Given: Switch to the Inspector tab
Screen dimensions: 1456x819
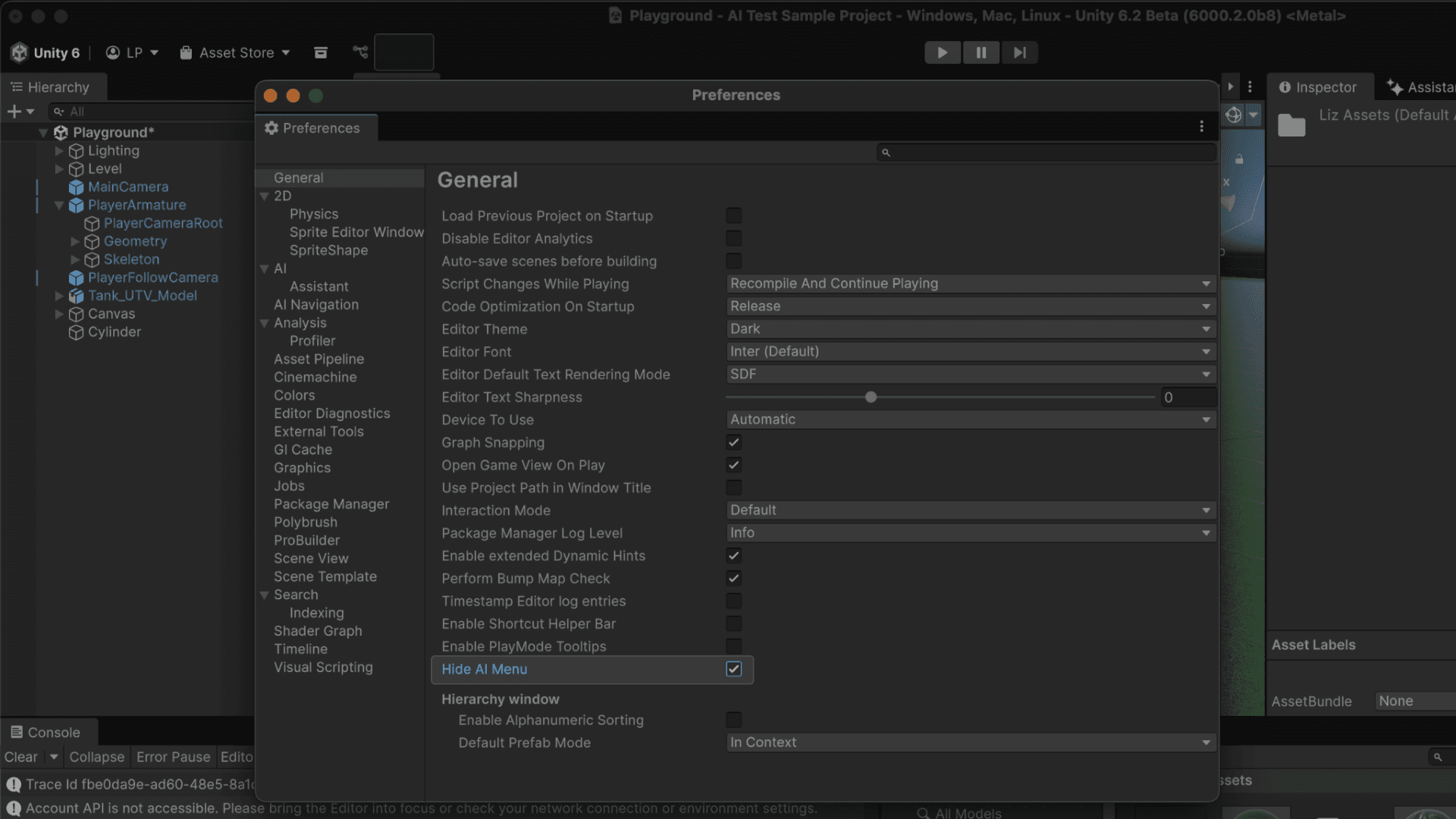Looking at the screenshot, I should coord(1328,87).
